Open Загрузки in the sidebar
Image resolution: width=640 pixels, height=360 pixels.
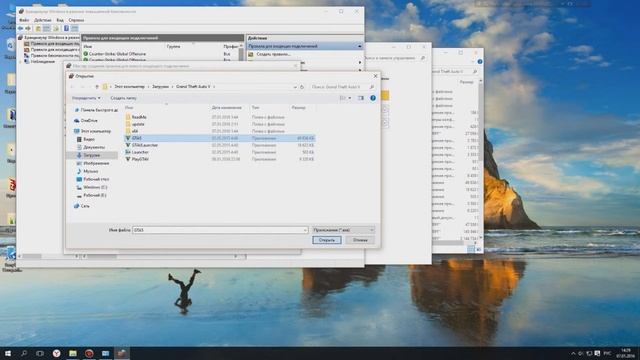tap(89, 155)
